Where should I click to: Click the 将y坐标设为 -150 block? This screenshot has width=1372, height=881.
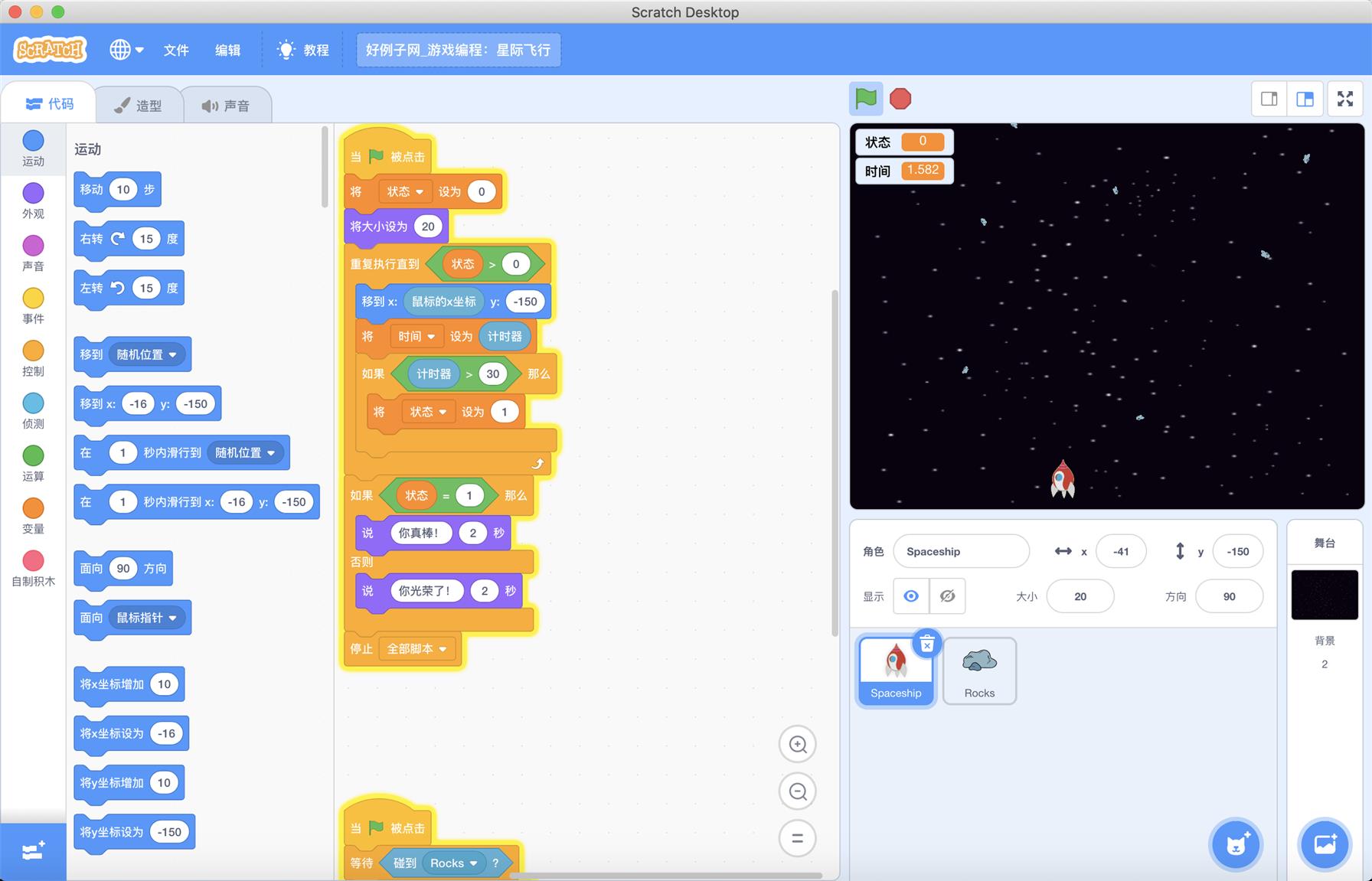[x=135, y=832]
